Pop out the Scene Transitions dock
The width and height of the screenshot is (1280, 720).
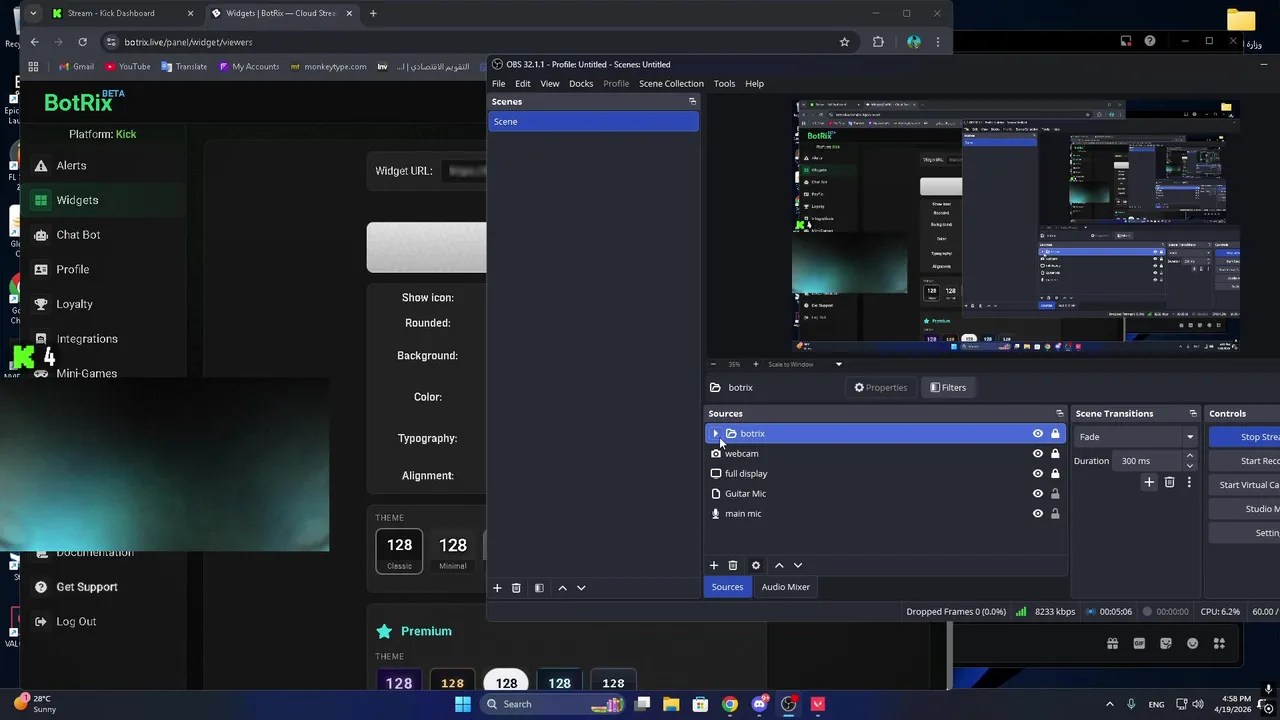(x=1193, y=413)
